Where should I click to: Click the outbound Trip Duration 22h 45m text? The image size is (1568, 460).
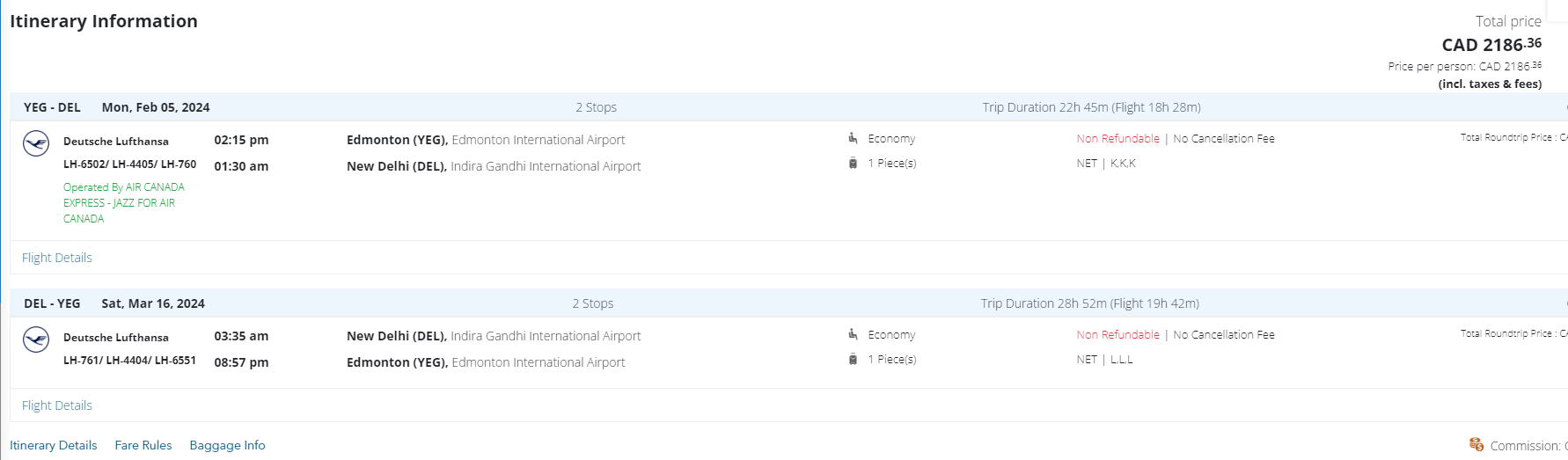[x=1091, y=107]
